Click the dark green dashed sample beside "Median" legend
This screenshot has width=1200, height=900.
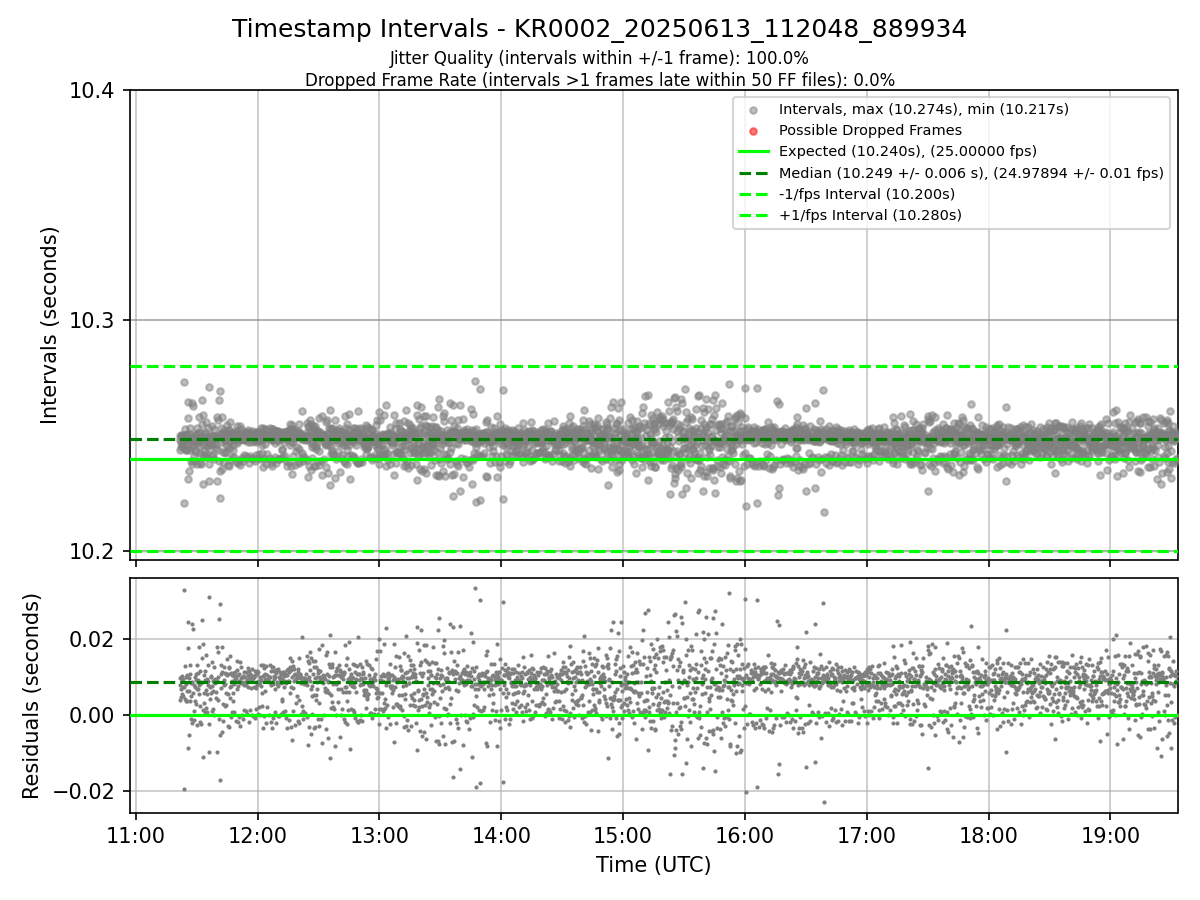pos(754,173)
